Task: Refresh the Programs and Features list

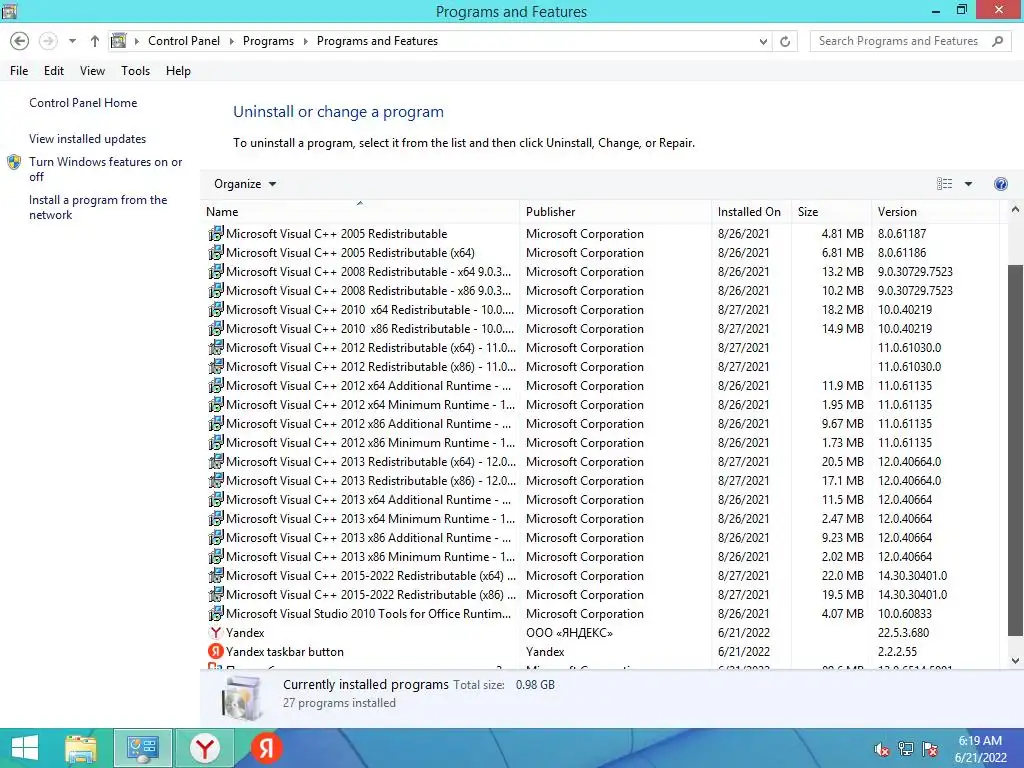Action: coord(785,42)
